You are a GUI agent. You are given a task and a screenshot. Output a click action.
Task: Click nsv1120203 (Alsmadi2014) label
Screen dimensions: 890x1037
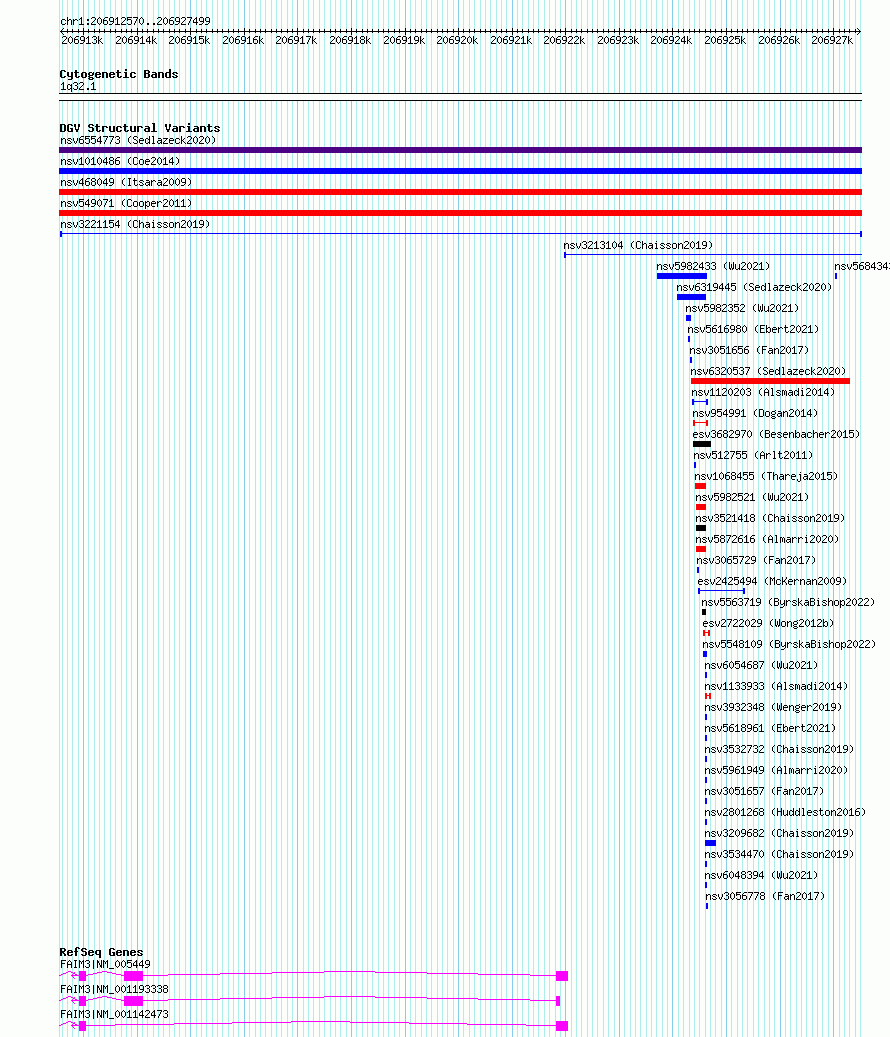pos(763,392)
